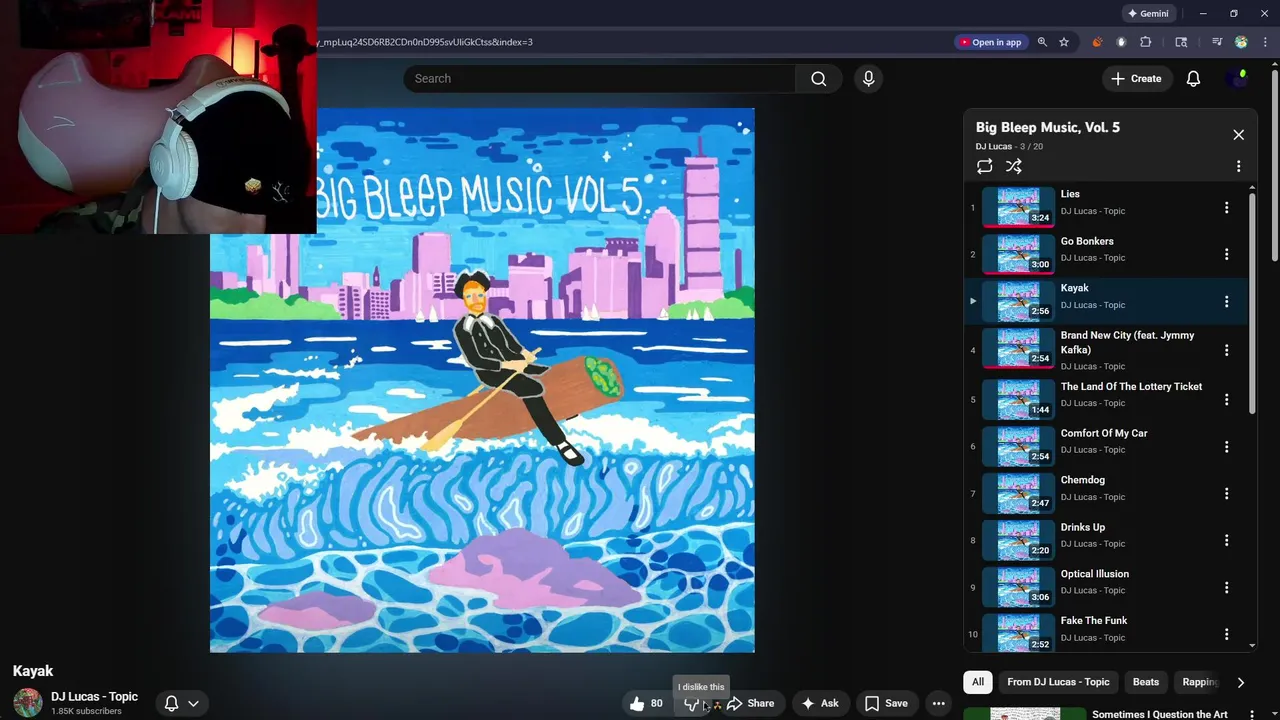Viewport: 1280px width, 720px height.
Task: Open options menu for Fake The Funk
Action: (x=1226, y=635)
